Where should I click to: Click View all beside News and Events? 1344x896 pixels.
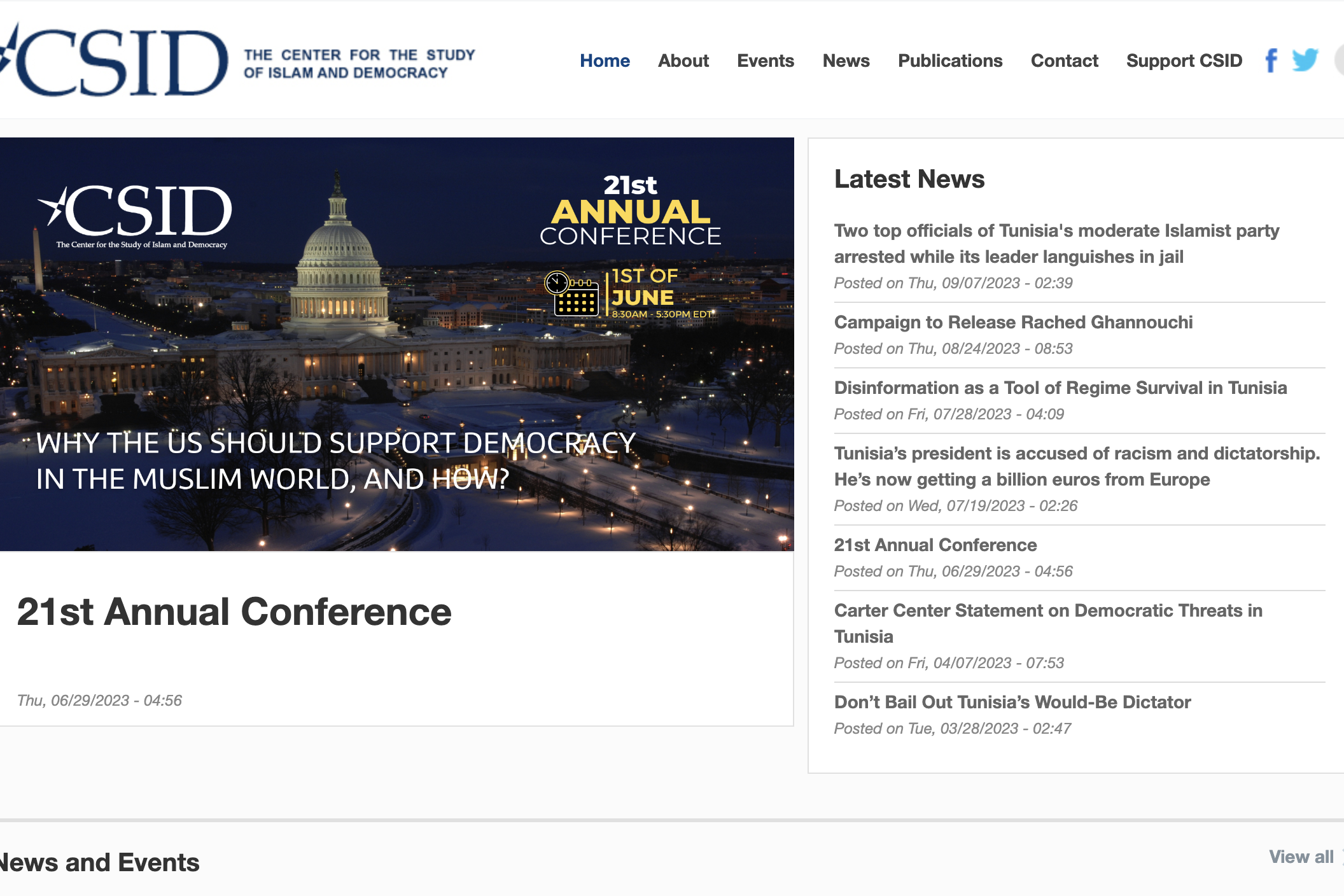1301,857
